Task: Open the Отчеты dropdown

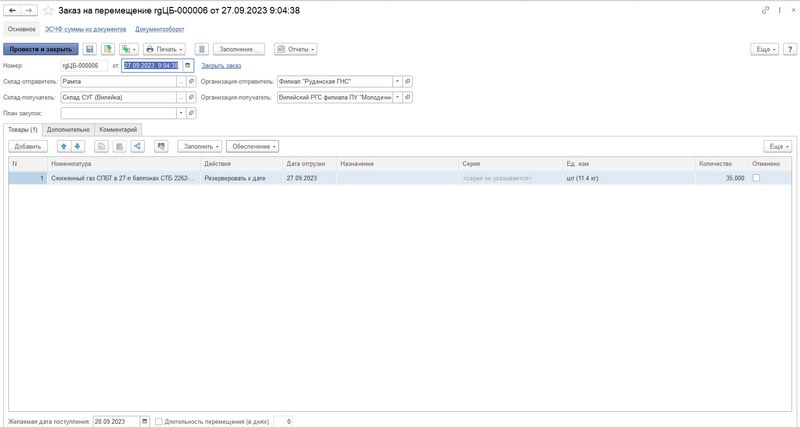Action: 295,48
